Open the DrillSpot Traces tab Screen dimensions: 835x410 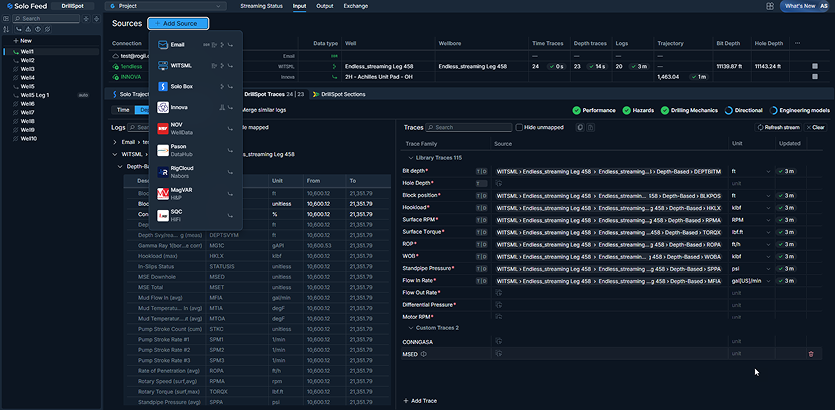point(274,94)
